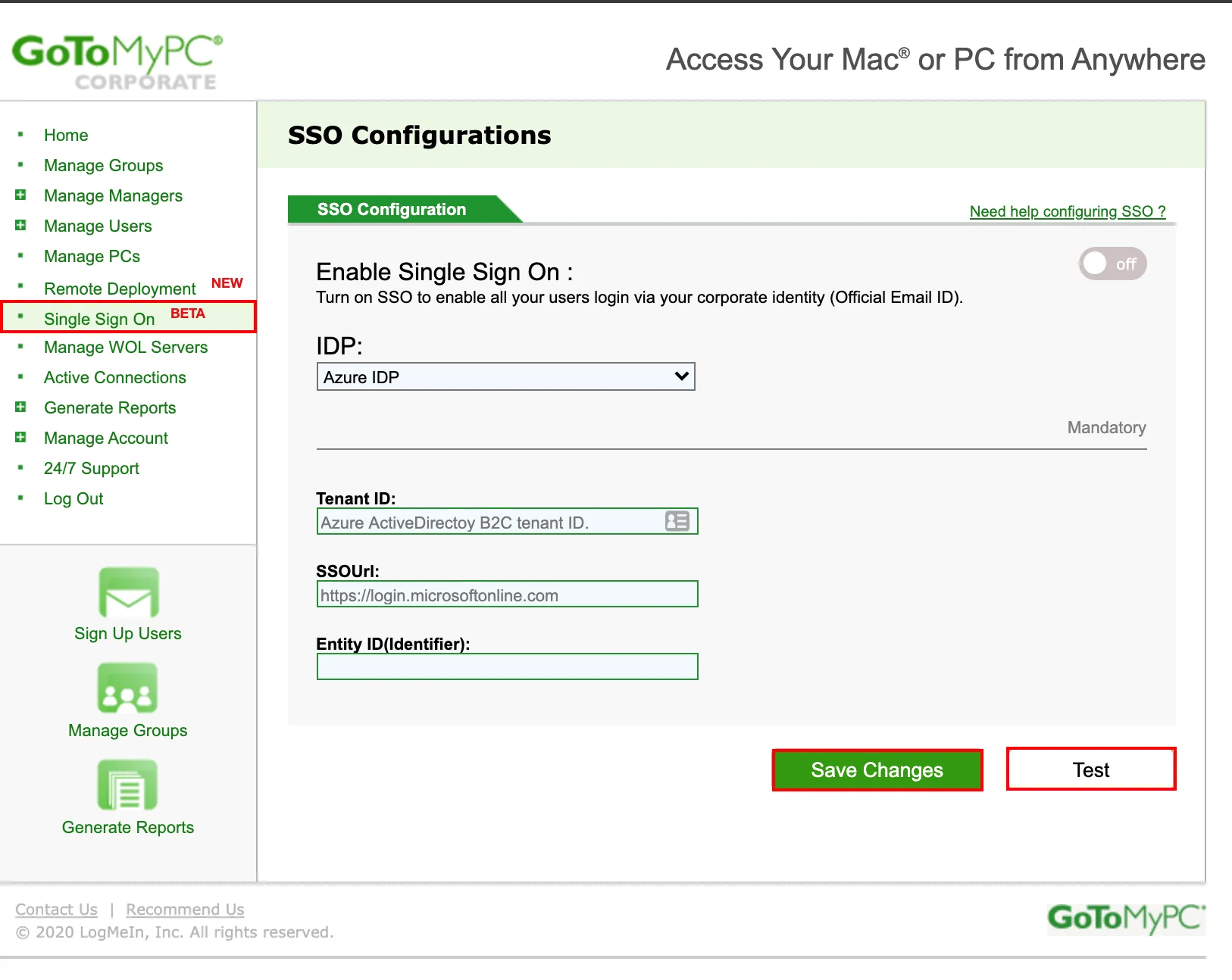Screen dimensions: 1232x980
Task: Open Active Connections menu item
Action: point(114,377)
